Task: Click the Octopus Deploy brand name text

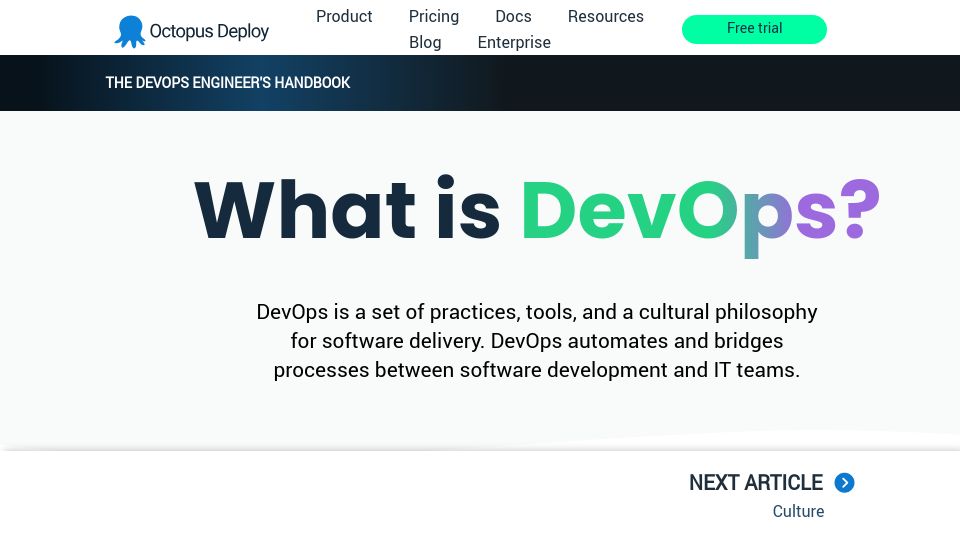Action: point(209,31)
